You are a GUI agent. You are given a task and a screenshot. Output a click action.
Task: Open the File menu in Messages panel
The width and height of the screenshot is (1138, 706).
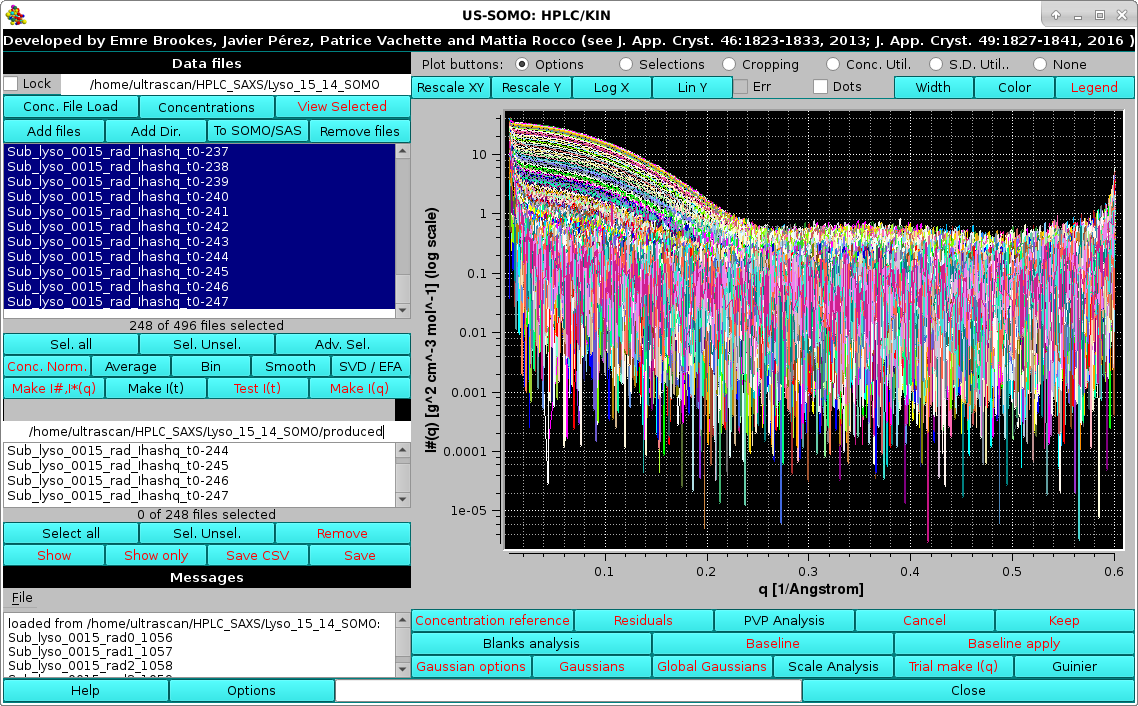click(x=21, y=597)
